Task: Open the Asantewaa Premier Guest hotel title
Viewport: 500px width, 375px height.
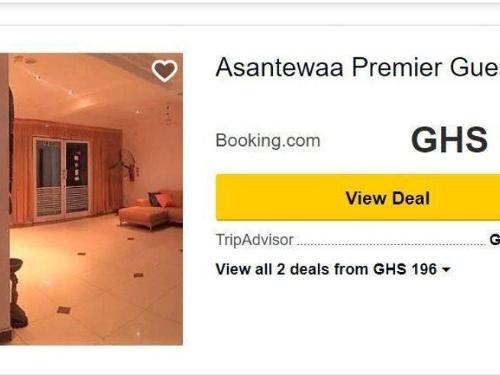Action: click(x=358, y=68)
